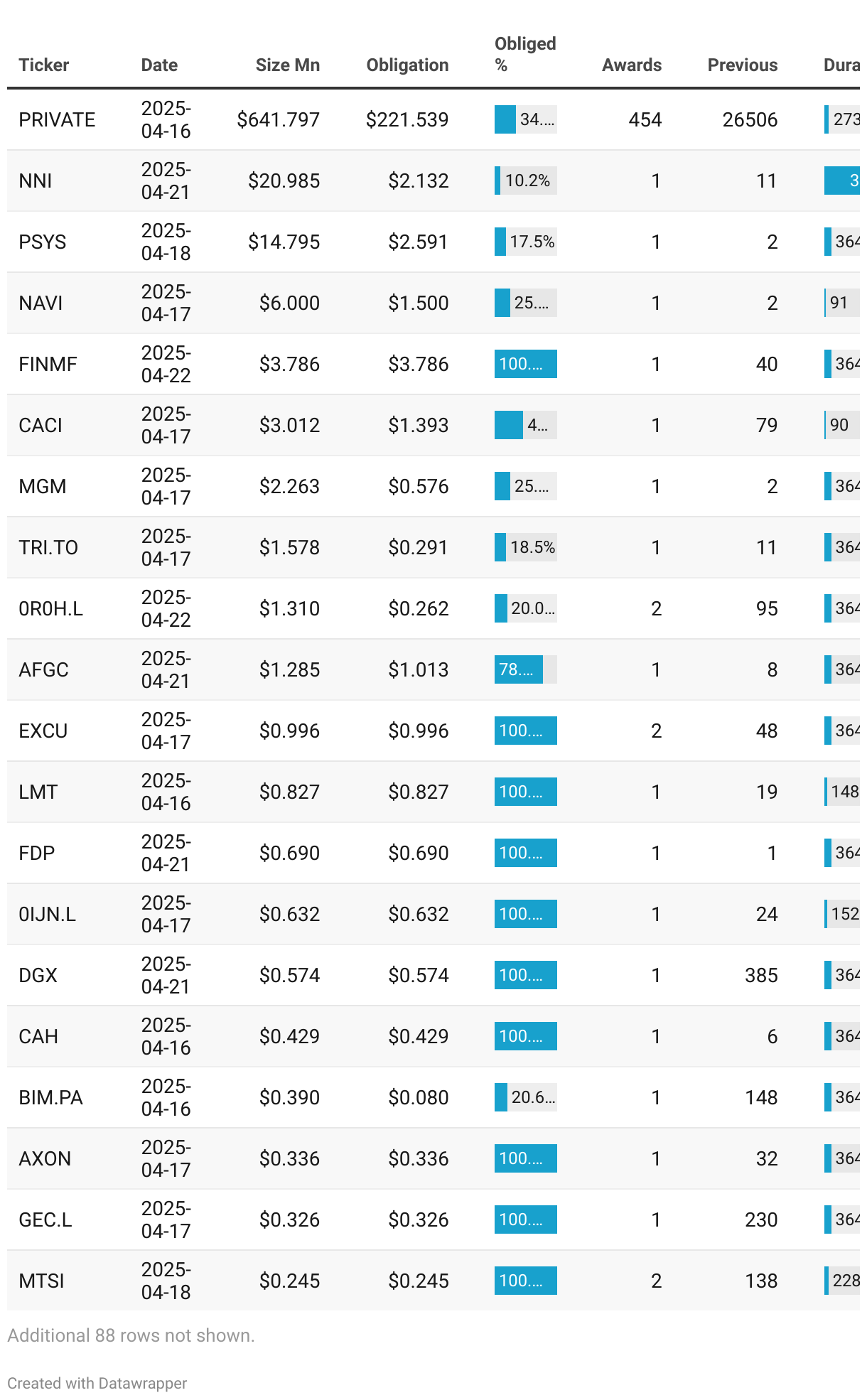Click the Previous column header
The height and width of the screenshot is (1400, 867).
[x=743, y=65]
